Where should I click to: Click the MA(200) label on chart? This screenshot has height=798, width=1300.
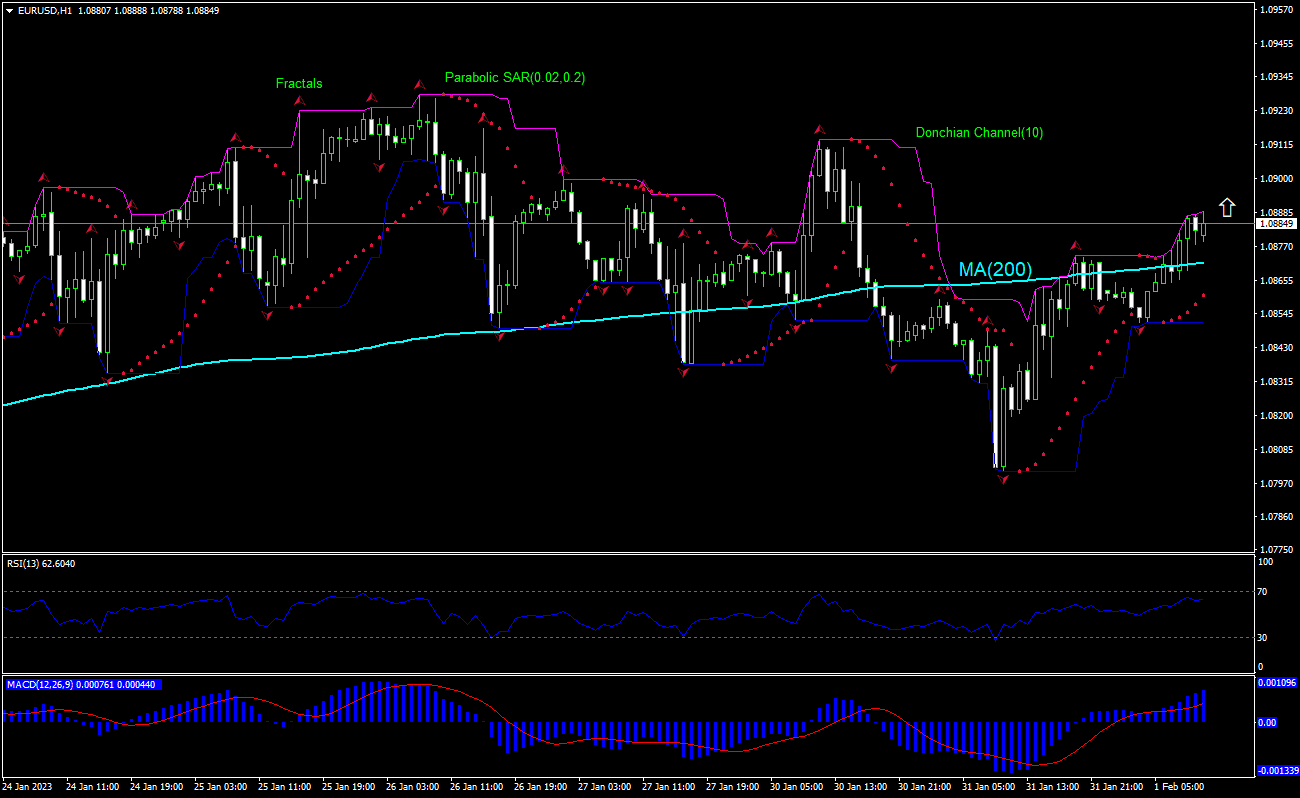click(995, 270)
